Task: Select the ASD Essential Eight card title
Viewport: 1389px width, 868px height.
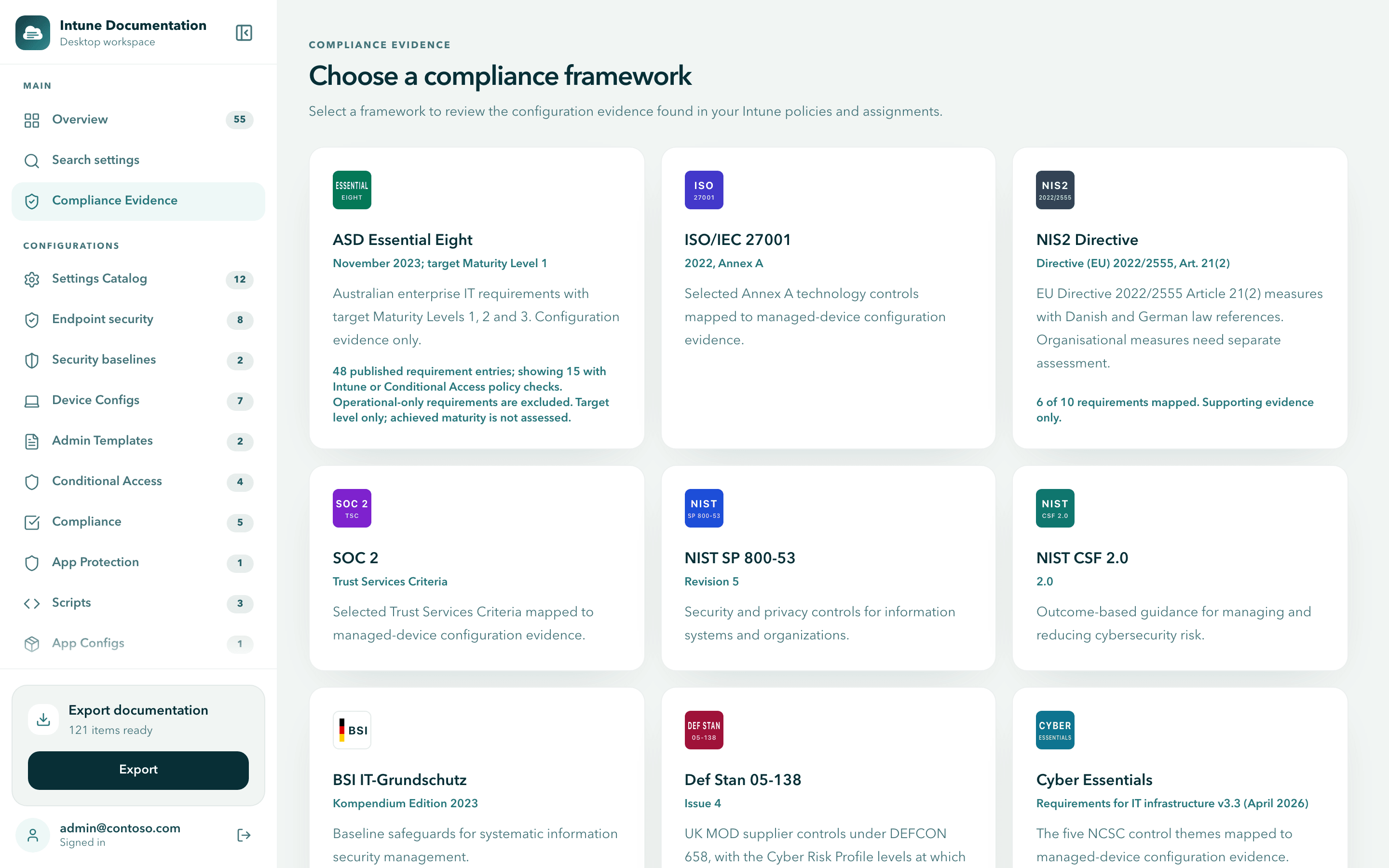Action: click(x=402, y=239)
